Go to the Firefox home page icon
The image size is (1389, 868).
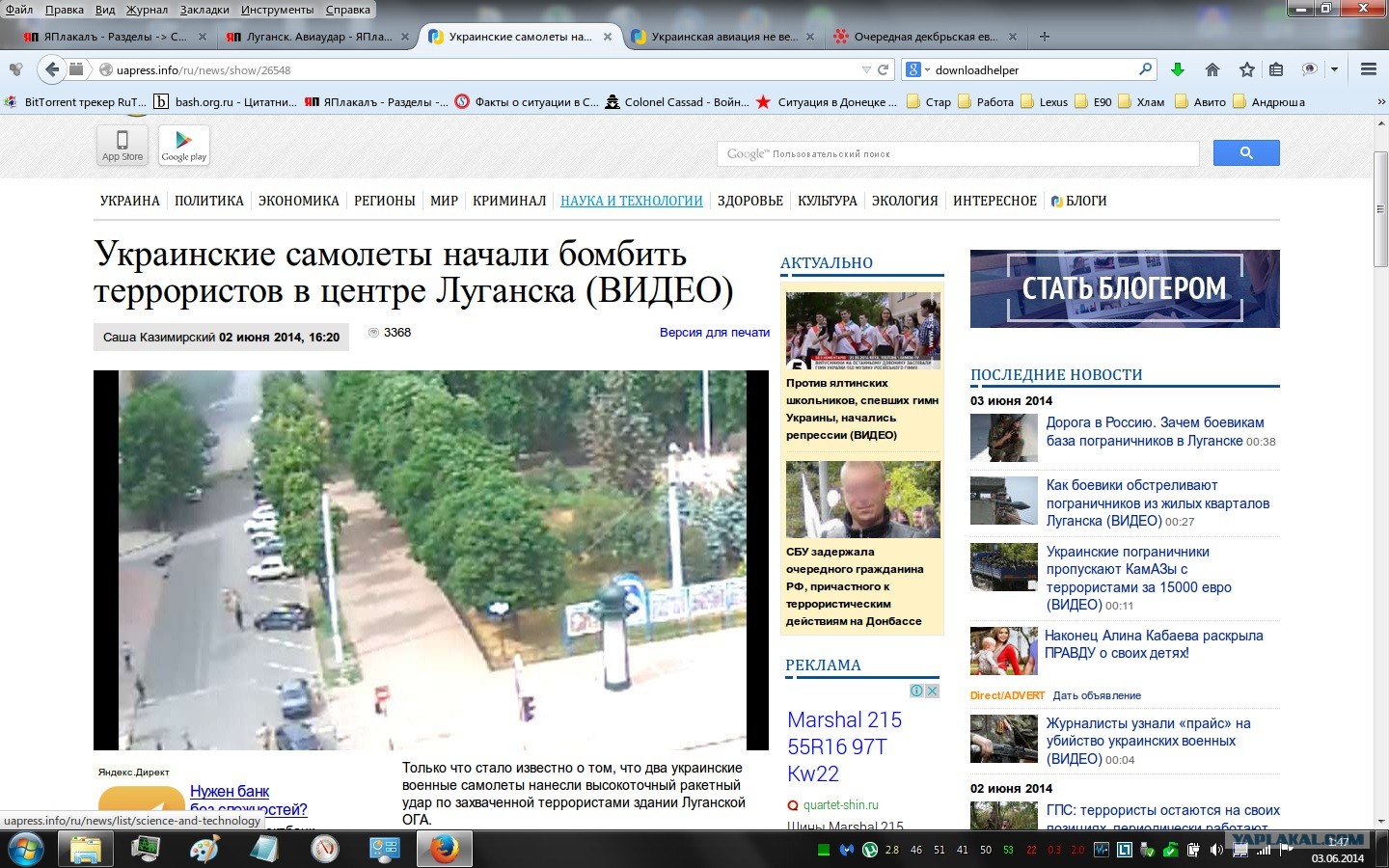(x=1212, y=69)
